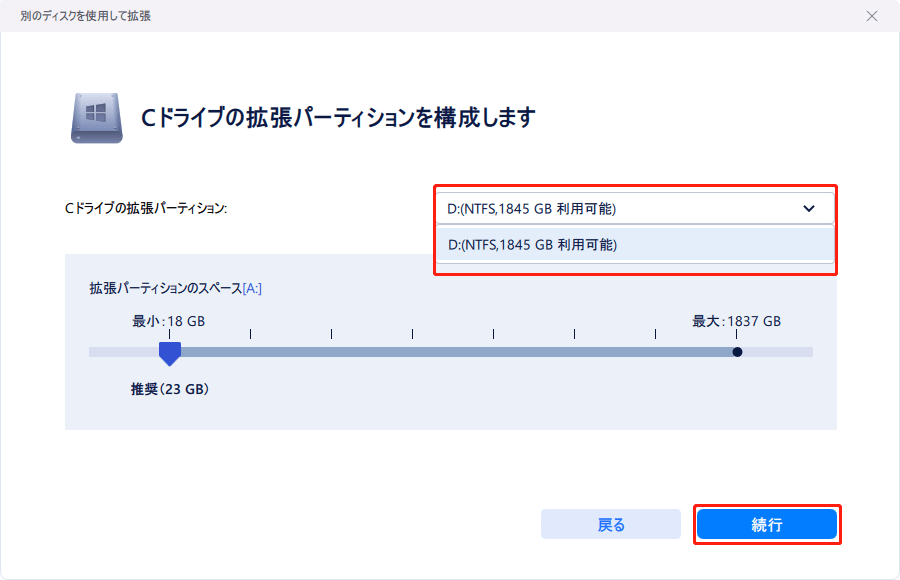Click the Cドライブの拡張パーティション: field label
900x580 pixels.
tap(146, 209)
